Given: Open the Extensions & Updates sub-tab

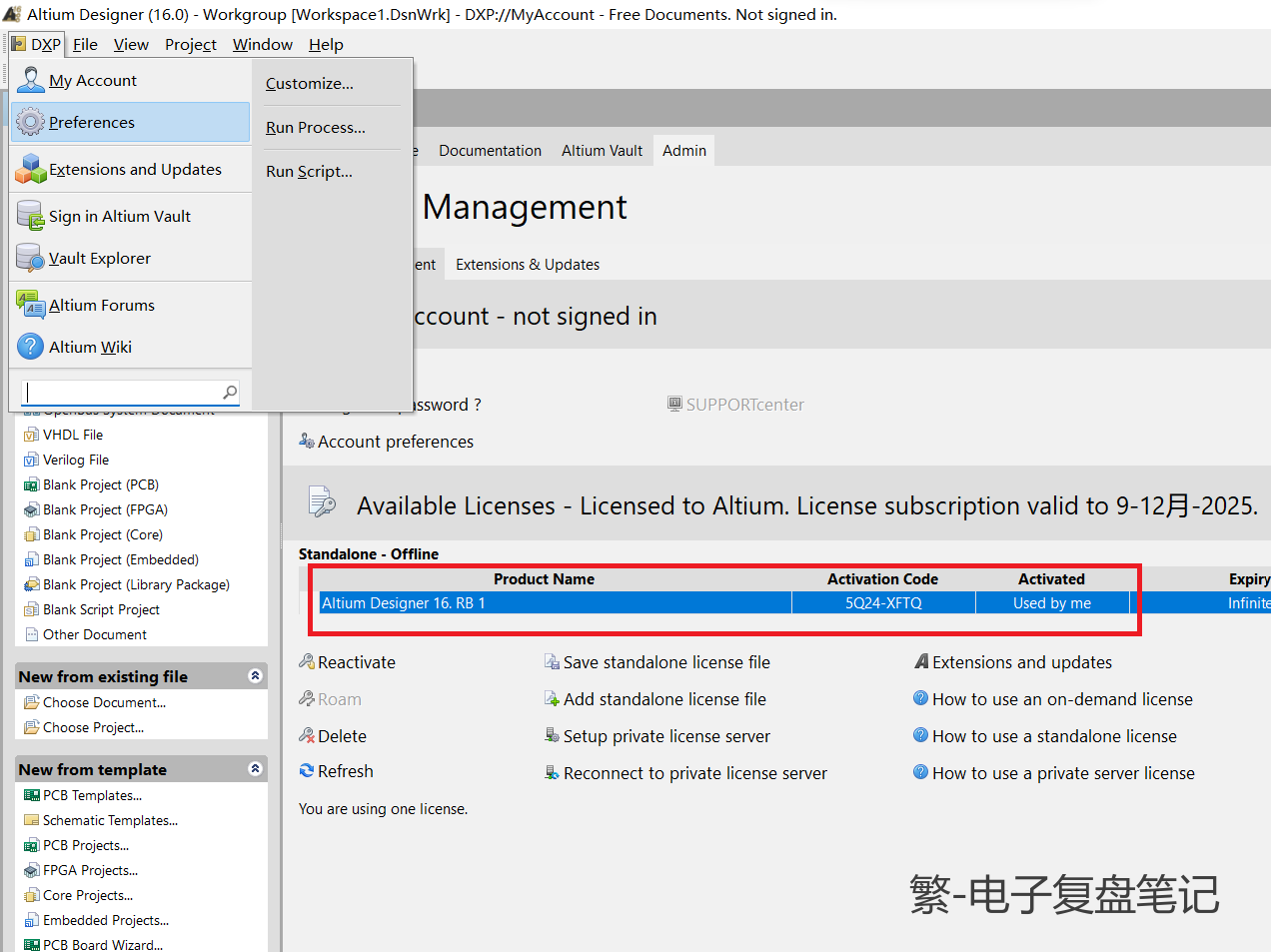Looking at the screenshot, I should click(x=528, y=265).
